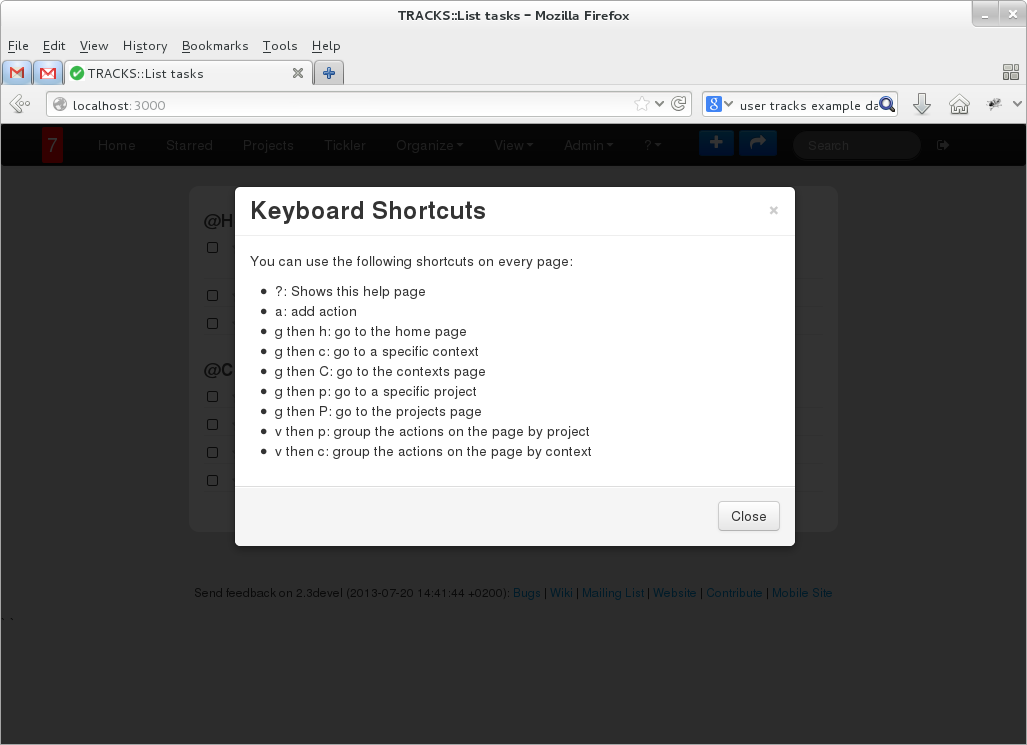Reload the page with refresh icon
This screenshot has width=1027, height=745.
(679, 104)
